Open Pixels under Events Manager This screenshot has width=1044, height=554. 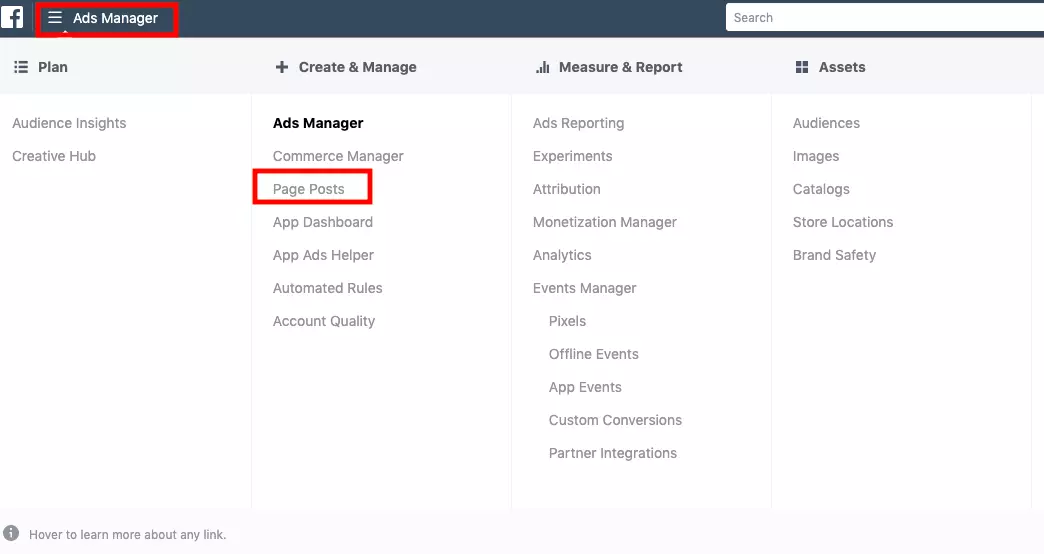(x=567, y=321)
